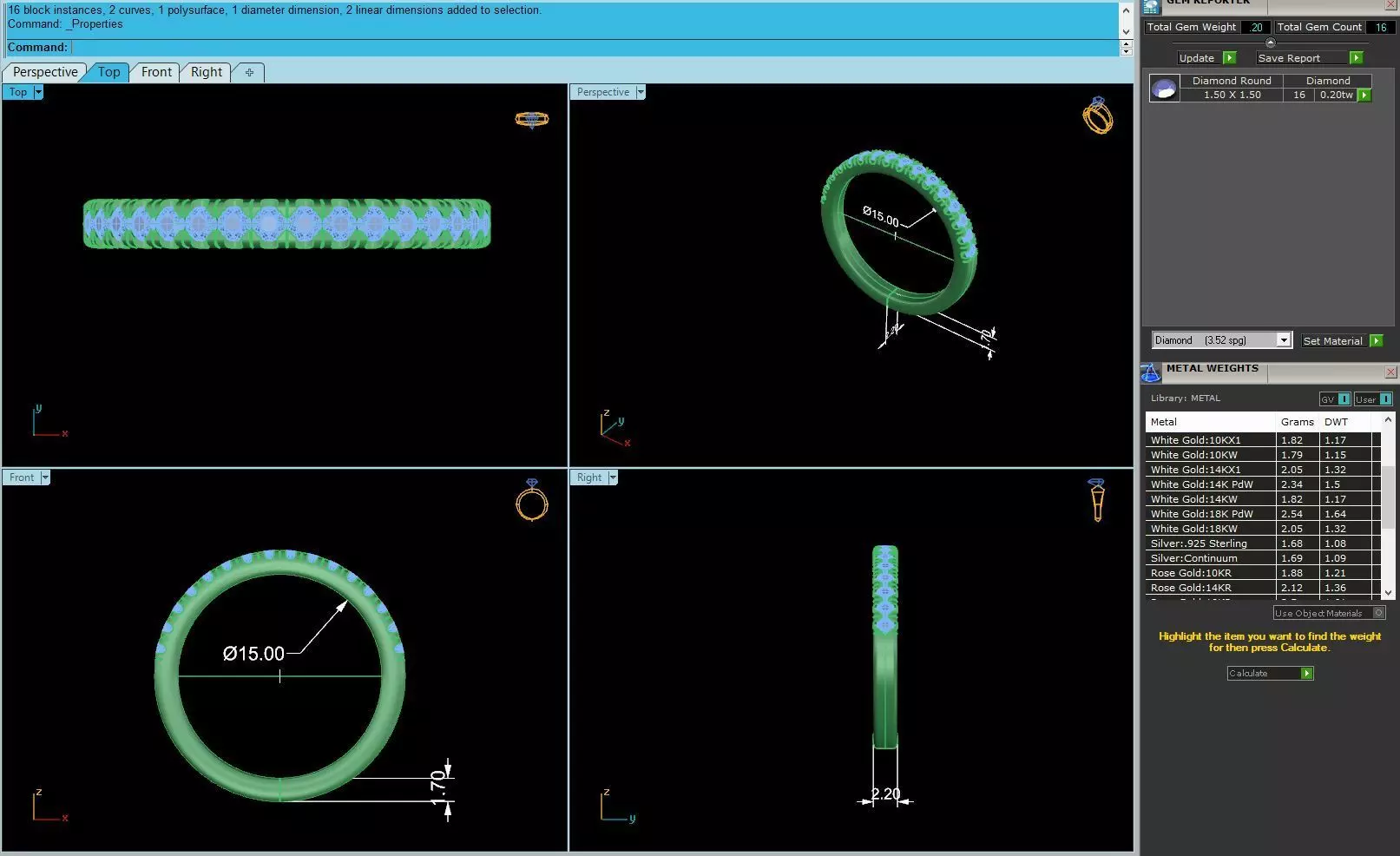Collapse the gem totals header arrow
The image size is (1400, 856).
[x=1271, y=43]
